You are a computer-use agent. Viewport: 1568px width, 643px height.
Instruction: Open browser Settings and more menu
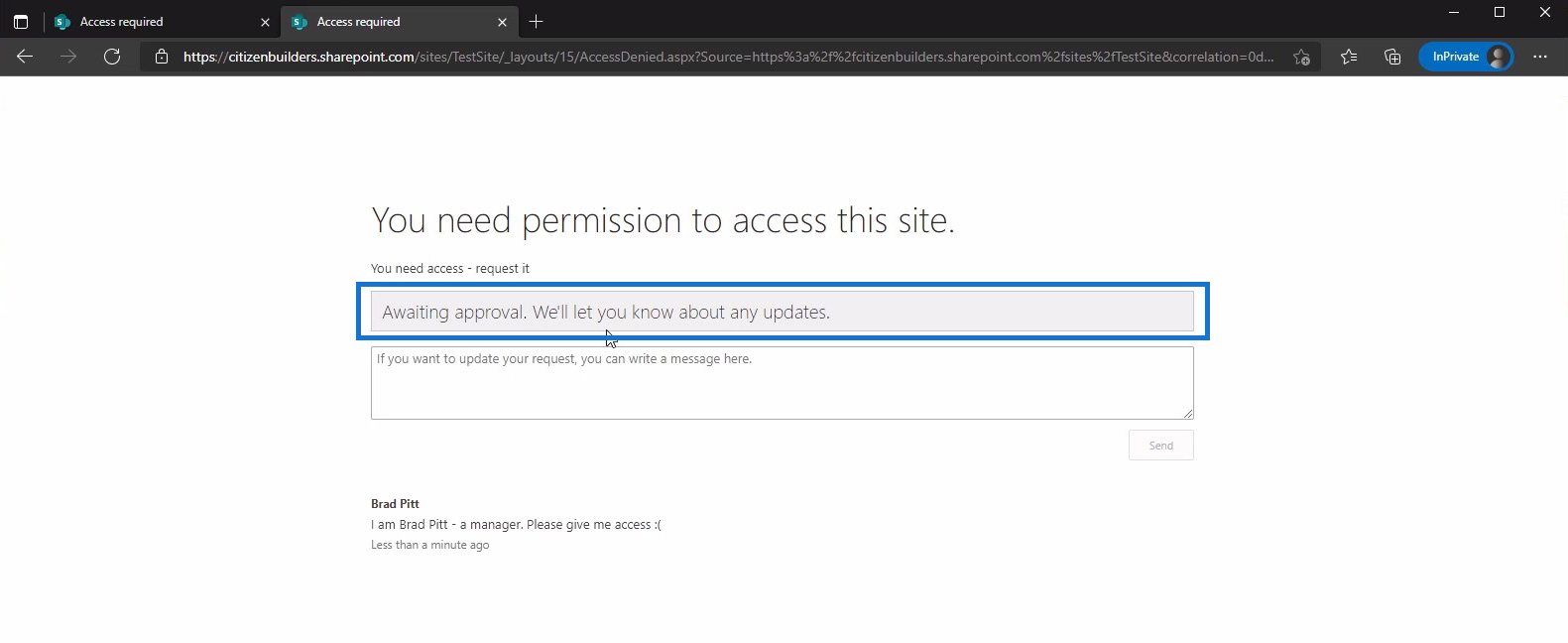tap(1539, 57)
